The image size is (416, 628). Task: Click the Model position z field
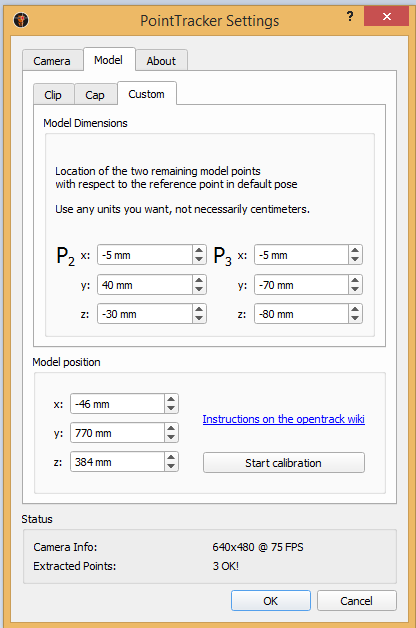click(x=117, y=462)
